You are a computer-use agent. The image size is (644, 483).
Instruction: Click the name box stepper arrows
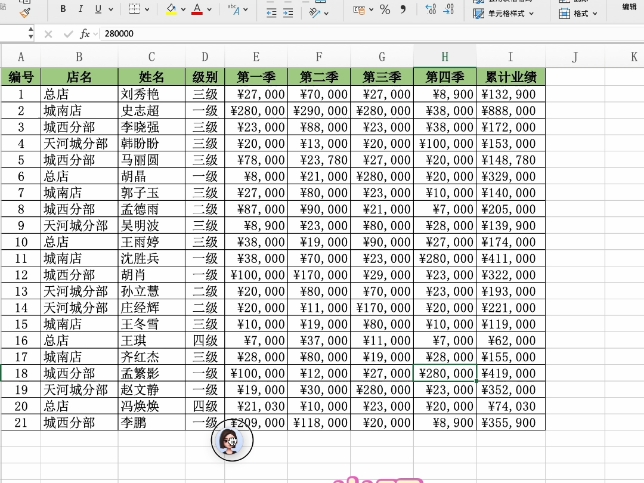point(31,33)
